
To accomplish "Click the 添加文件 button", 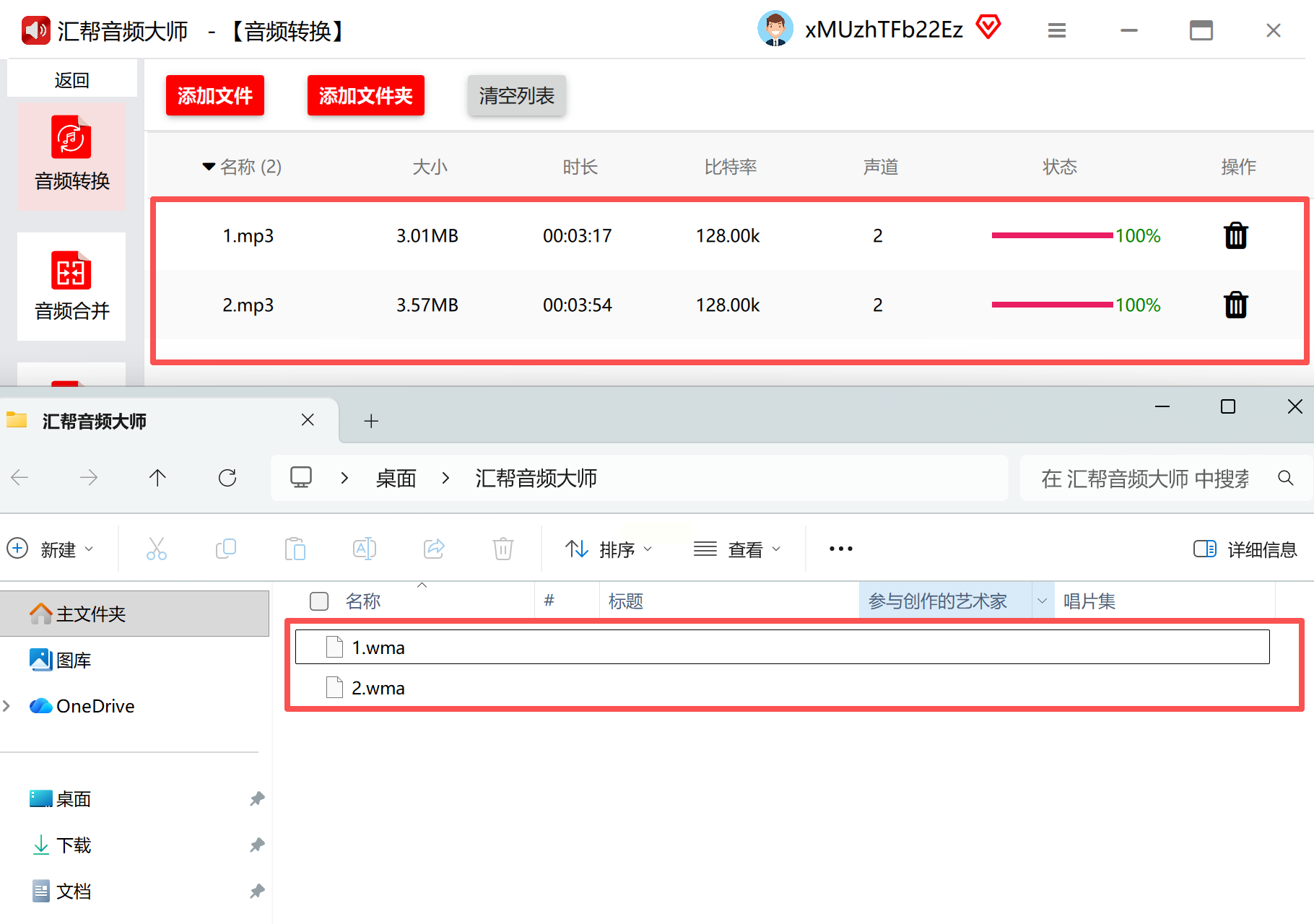I will (215, 95).
